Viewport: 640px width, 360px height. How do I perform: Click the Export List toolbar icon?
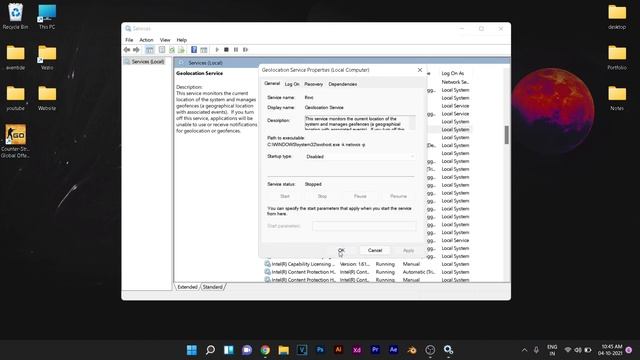(x=181, y=50)
